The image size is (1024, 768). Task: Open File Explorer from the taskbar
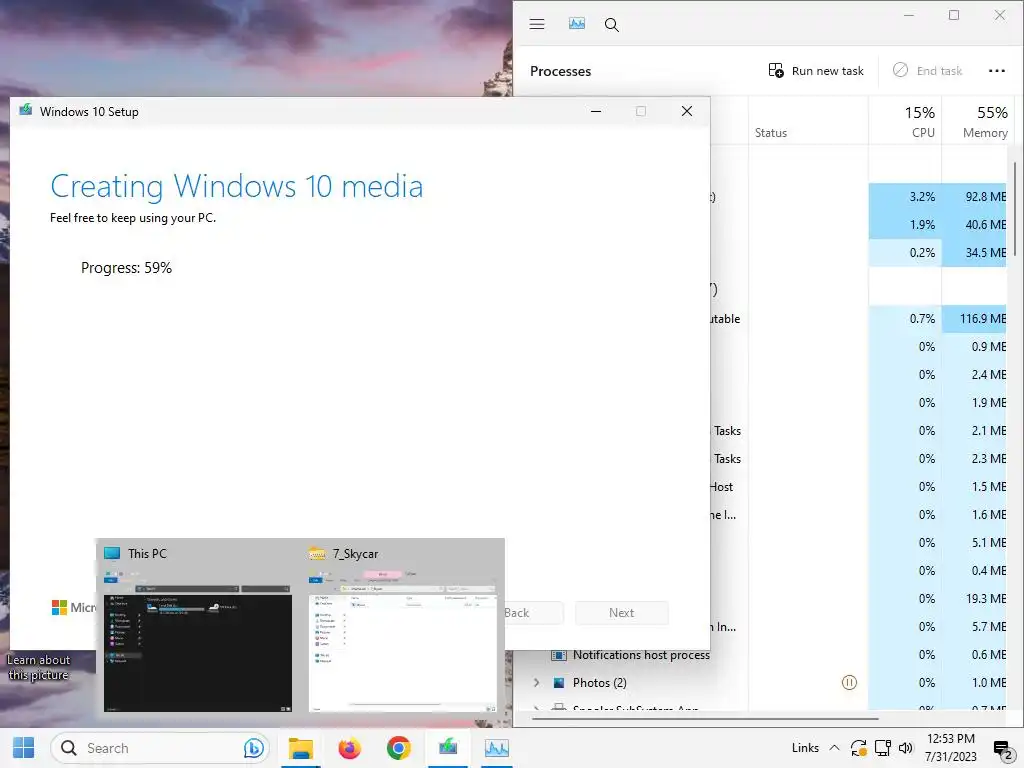click(x=301, y=748)
